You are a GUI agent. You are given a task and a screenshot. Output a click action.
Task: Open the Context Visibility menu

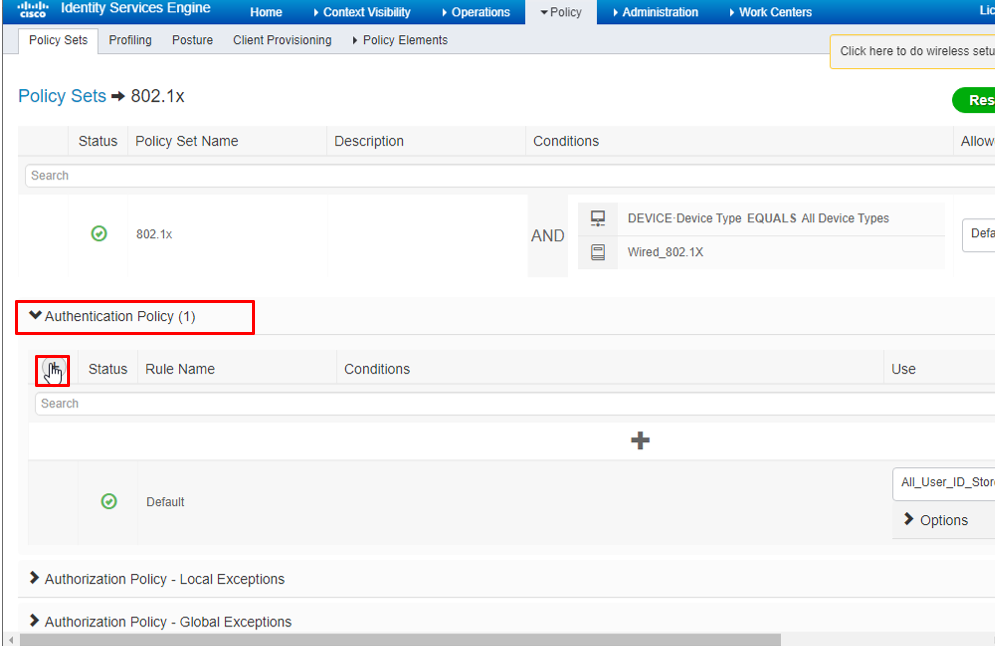362,12
